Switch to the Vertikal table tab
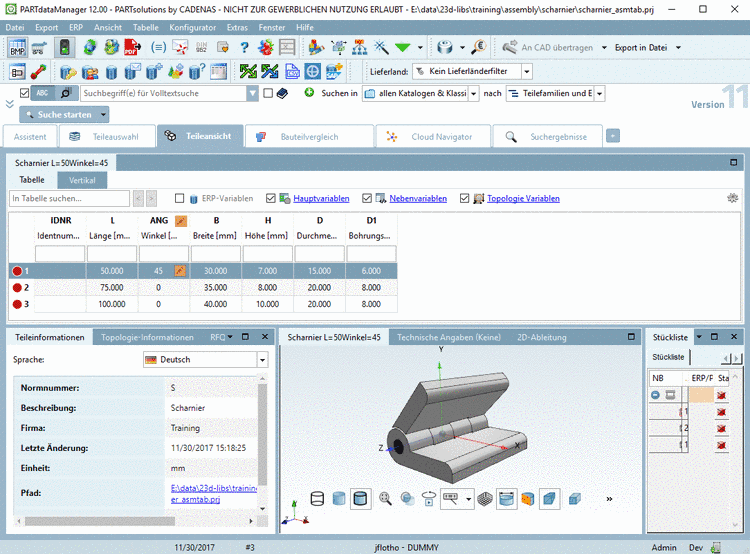750x554 pixels. point(82,180)
